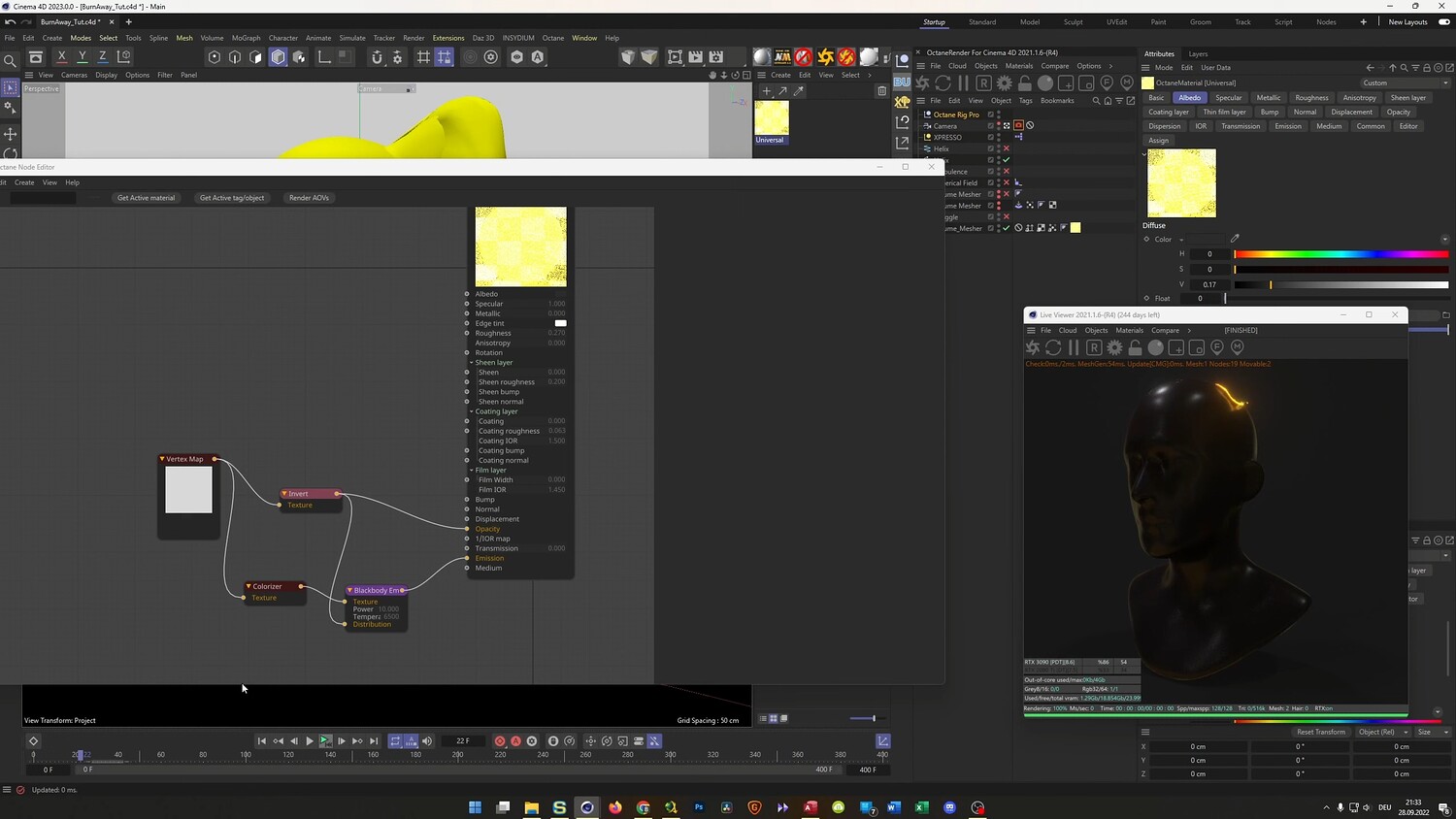The image size is (1456, 819).
Task: Open File Explorer from the taskbar
Action: 531,807
